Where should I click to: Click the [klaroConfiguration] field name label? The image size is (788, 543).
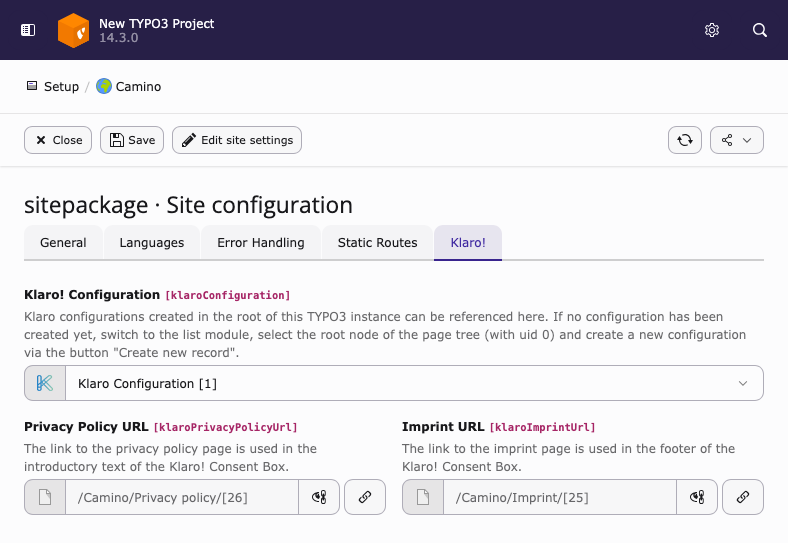228,295
